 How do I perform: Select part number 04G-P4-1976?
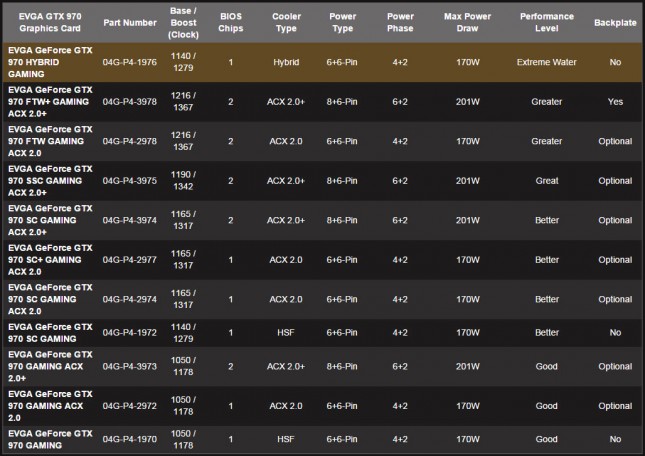[x=130, y=62]
